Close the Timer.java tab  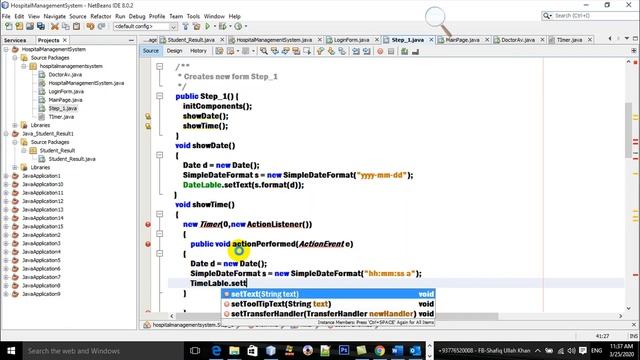(x=590, y=40)
